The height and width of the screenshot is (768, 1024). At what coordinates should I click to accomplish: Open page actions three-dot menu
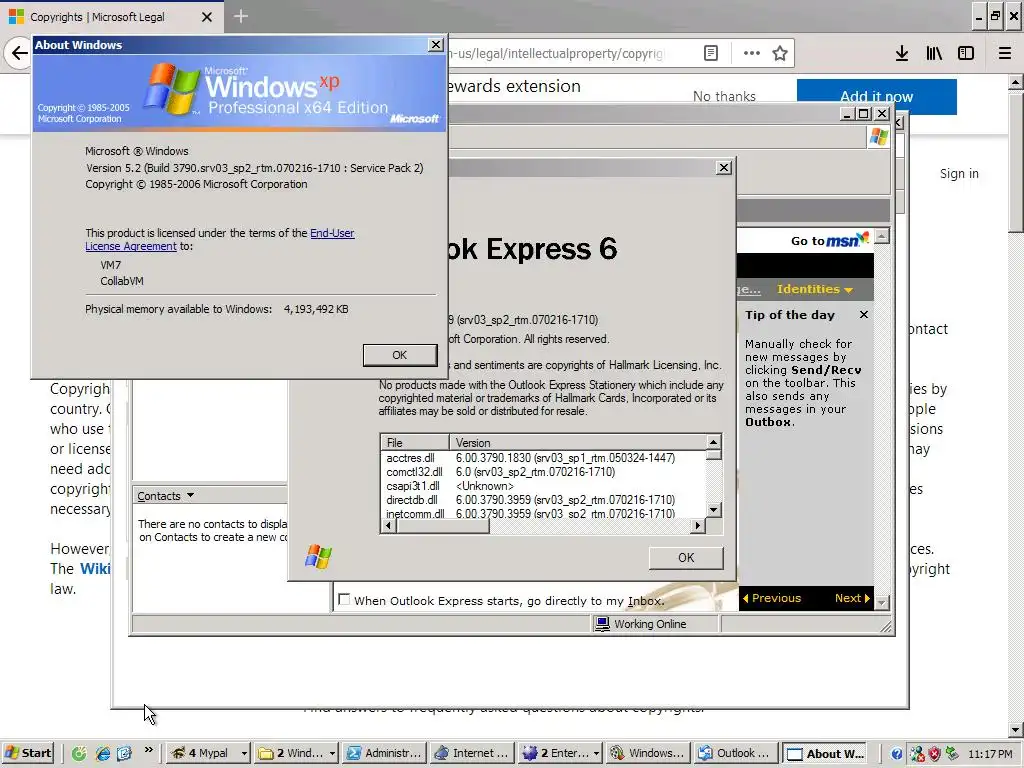click(752, 54)
